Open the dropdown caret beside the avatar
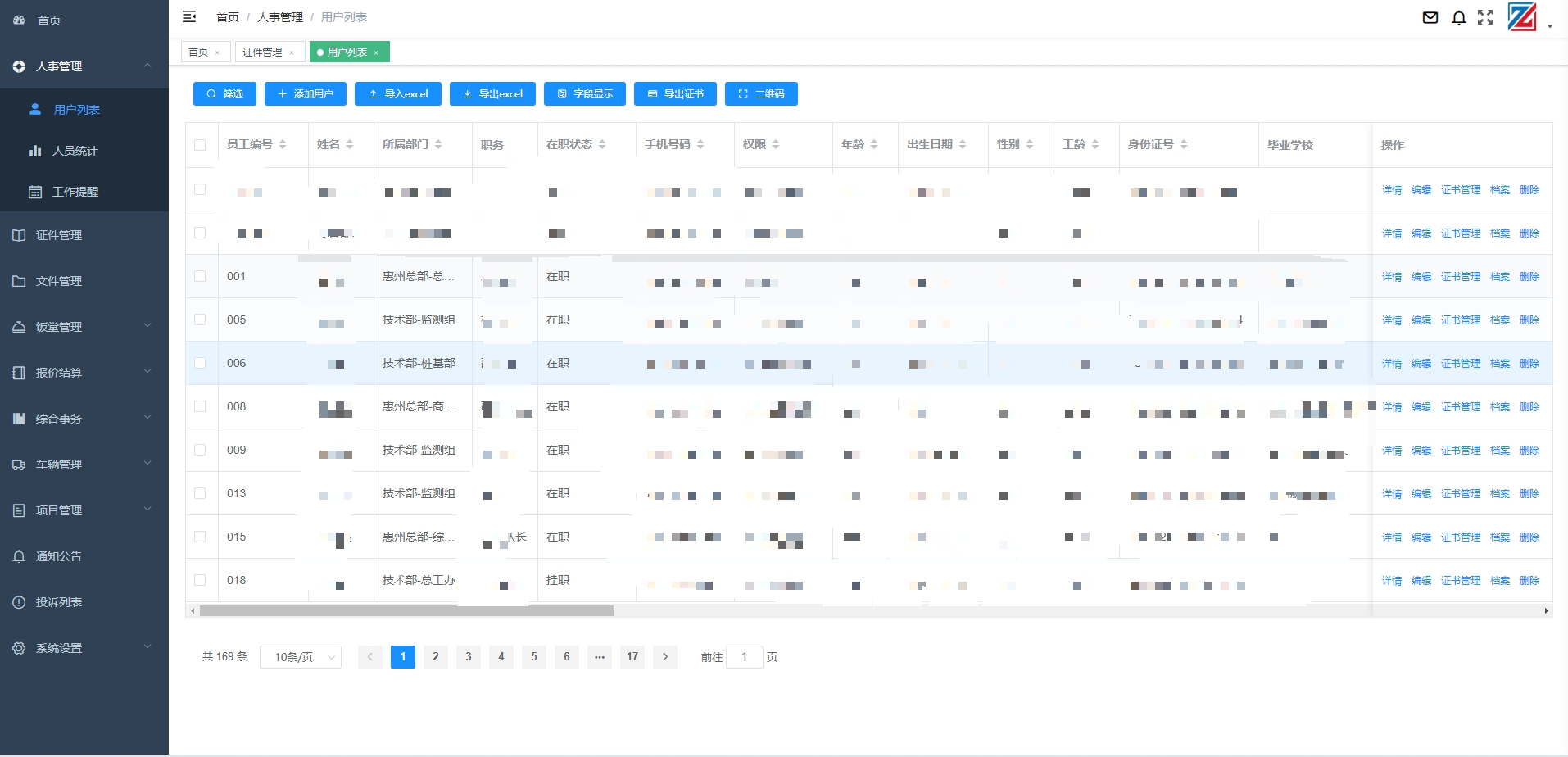The image size is (1568, 757). click(1550, 26)
